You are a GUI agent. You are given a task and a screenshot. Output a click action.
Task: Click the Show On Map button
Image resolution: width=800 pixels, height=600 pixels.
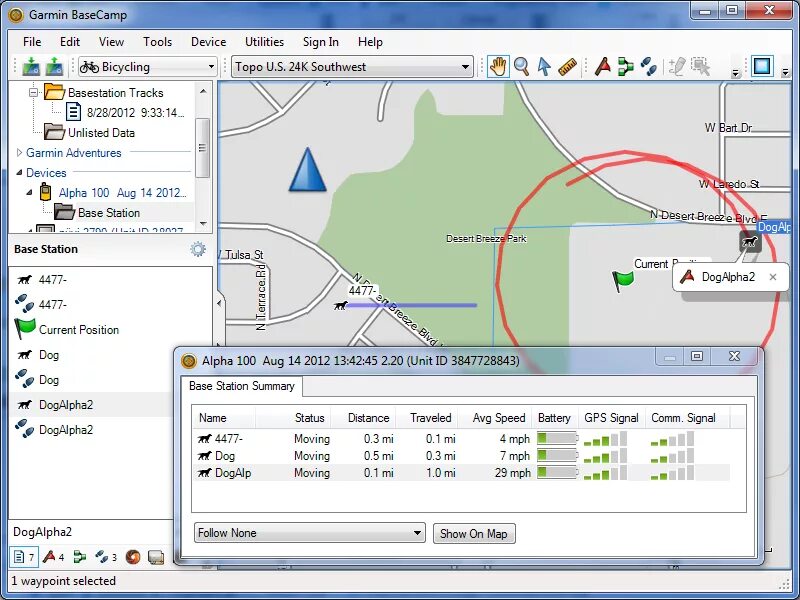(474, 534)
